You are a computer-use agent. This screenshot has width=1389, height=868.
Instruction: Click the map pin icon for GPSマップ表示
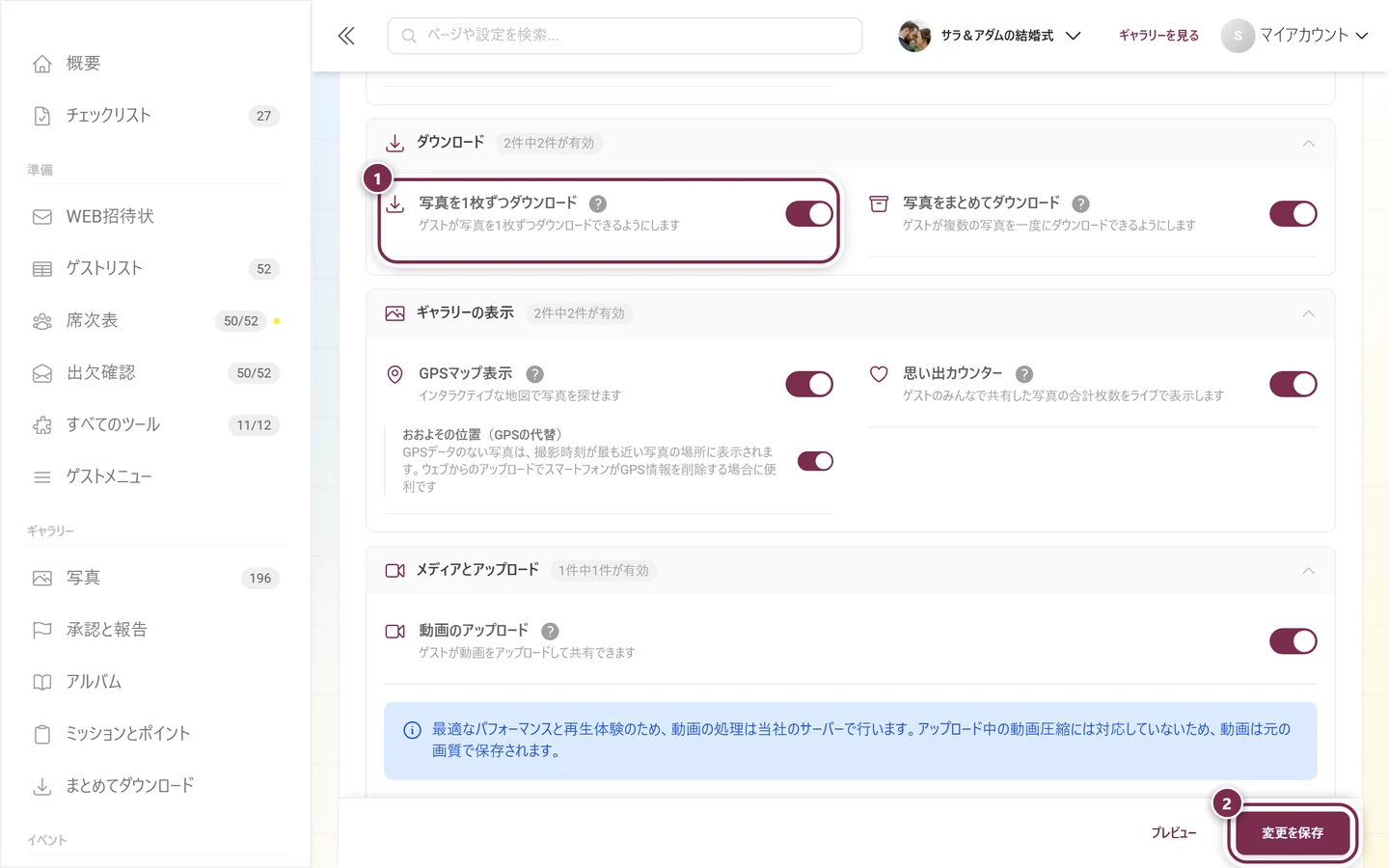point(395,374)
